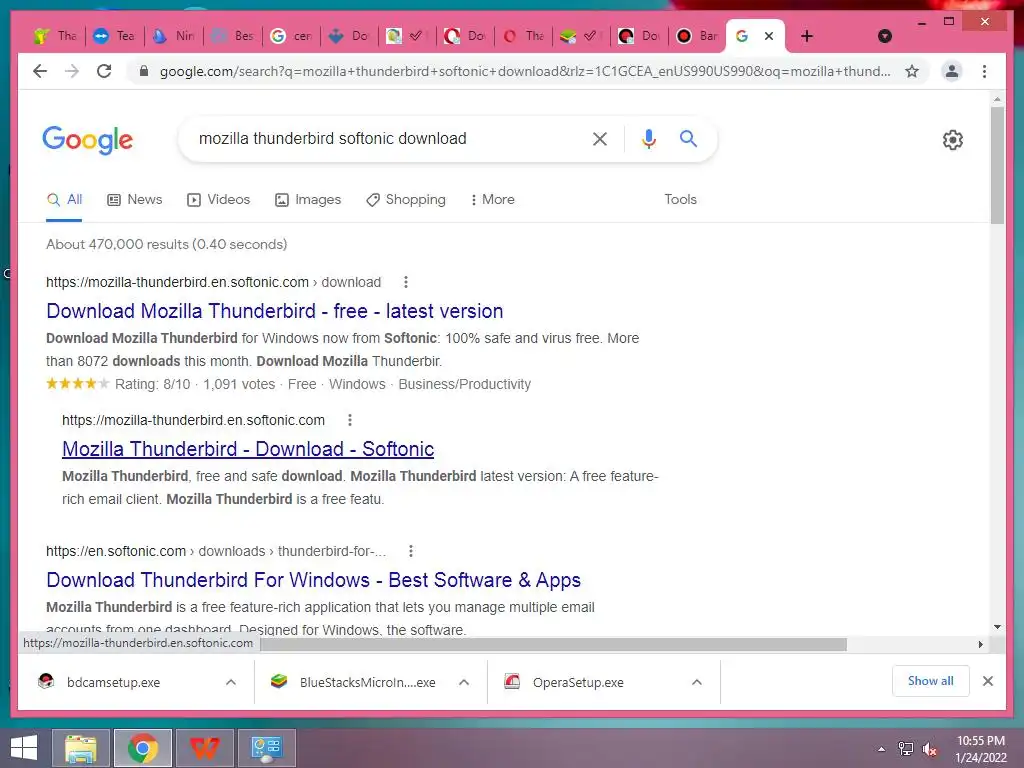Click the forward navigation arrow
The height and width of the screenshot is (768, 1024).
[x=72, y=71]
